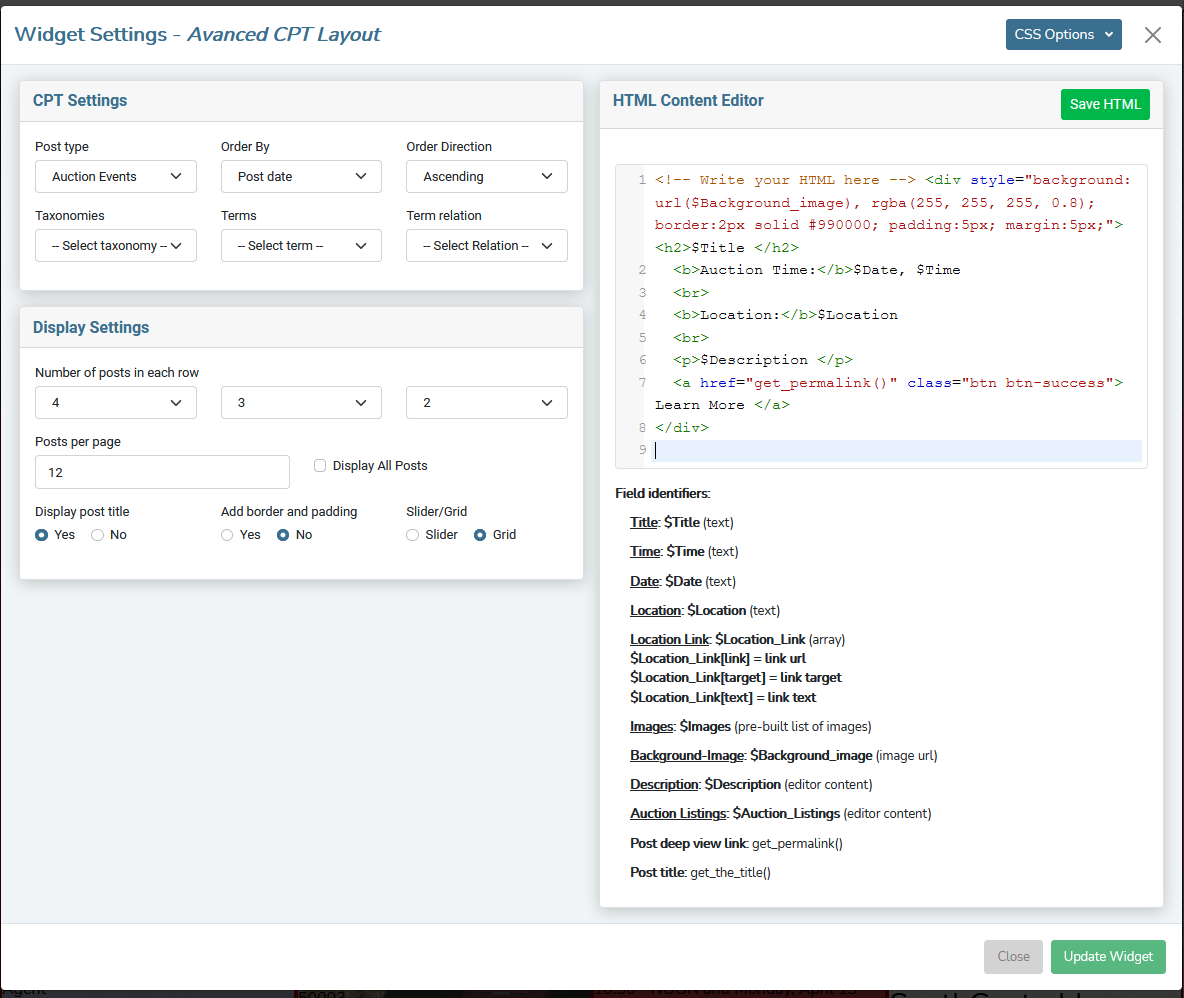Viewport: 1184px width, 998px height.
Task: Click the Location Link field identifier
Action: pyautogui.click(x=738, y=639)
